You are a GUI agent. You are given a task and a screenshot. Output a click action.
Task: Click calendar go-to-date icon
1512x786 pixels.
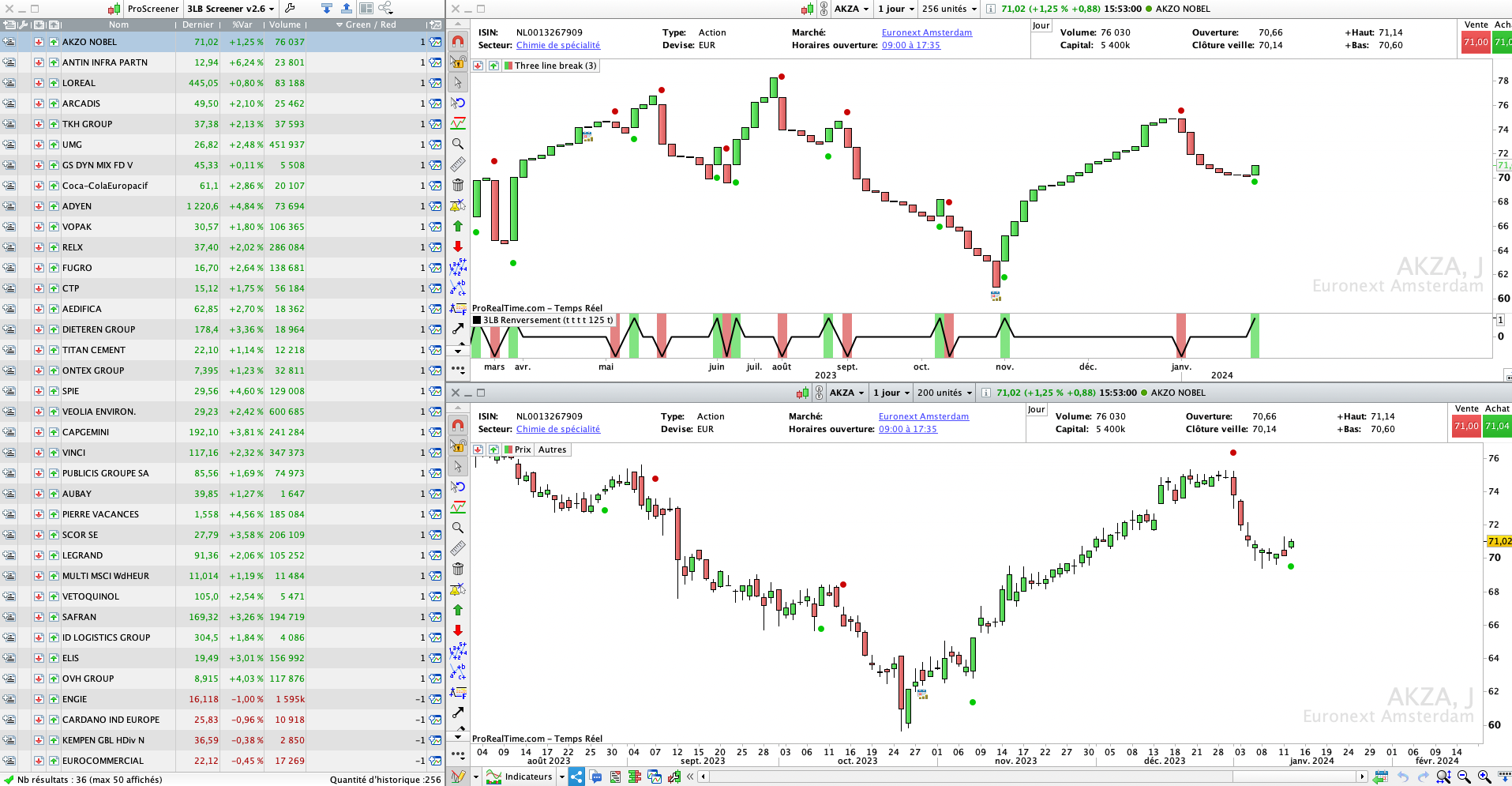[x=1381, y=777]
